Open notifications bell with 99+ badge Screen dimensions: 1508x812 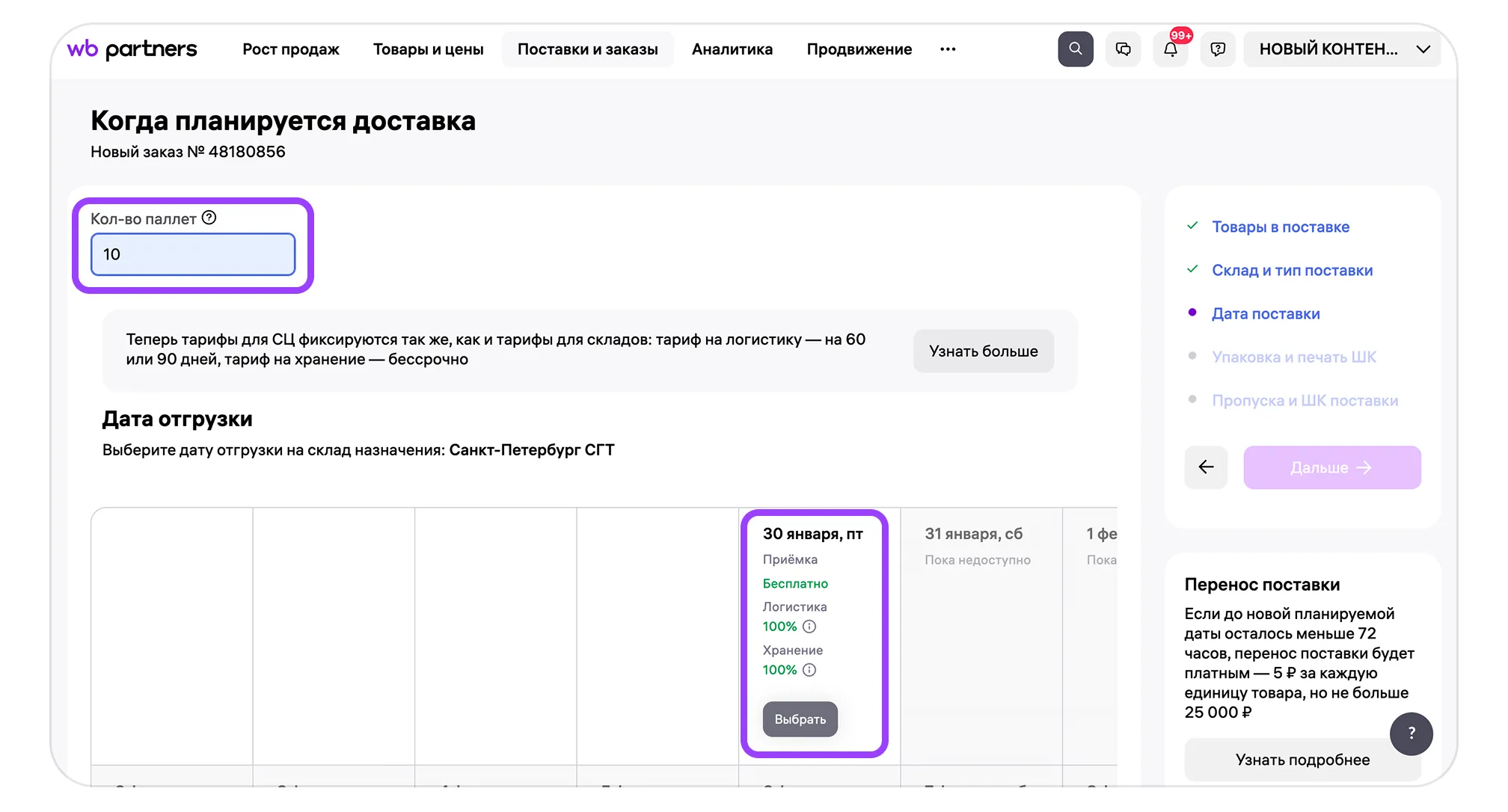[x=1171, y=49]
